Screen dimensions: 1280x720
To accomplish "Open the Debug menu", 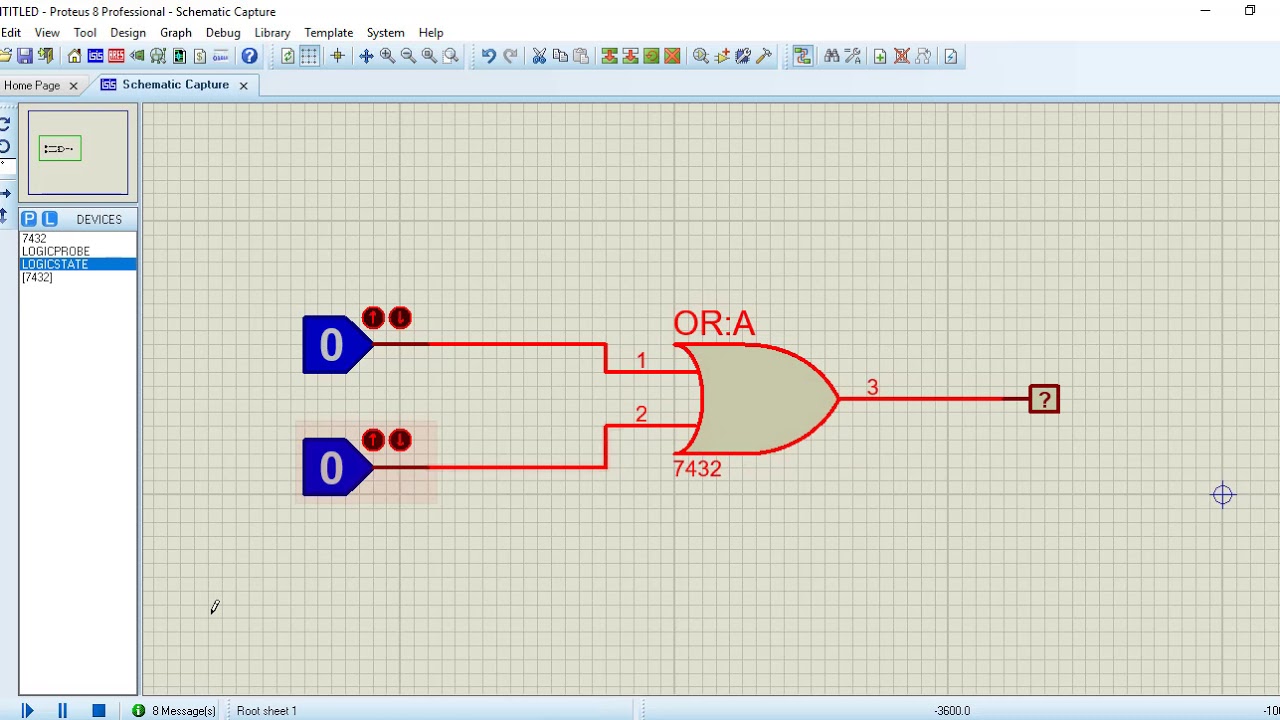I will point(223,33).
